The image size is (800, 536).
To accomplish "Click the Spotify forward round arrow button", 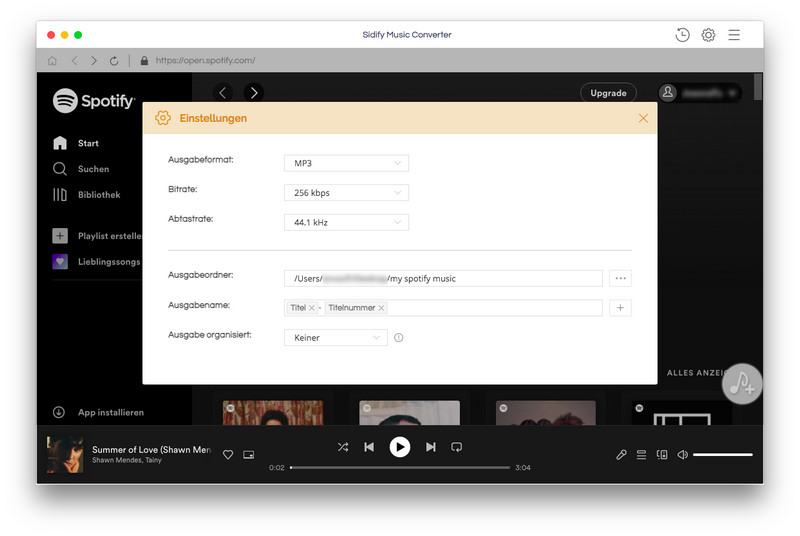I will (254, 93).
